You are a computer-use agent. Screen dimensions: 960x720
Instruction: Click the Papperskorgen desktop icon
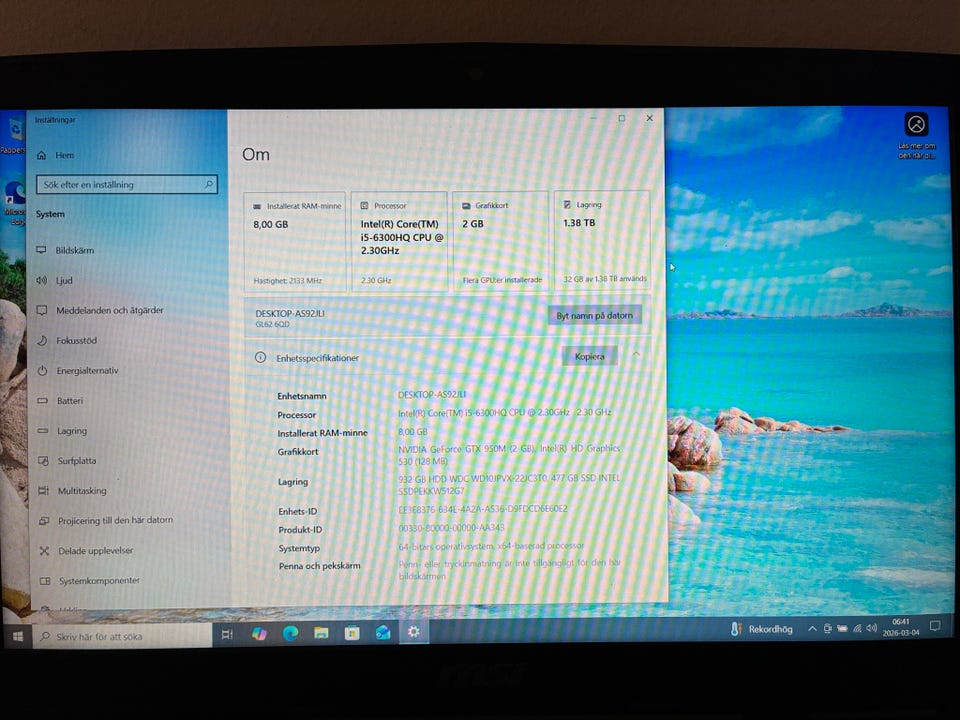[x=13, y=136]
